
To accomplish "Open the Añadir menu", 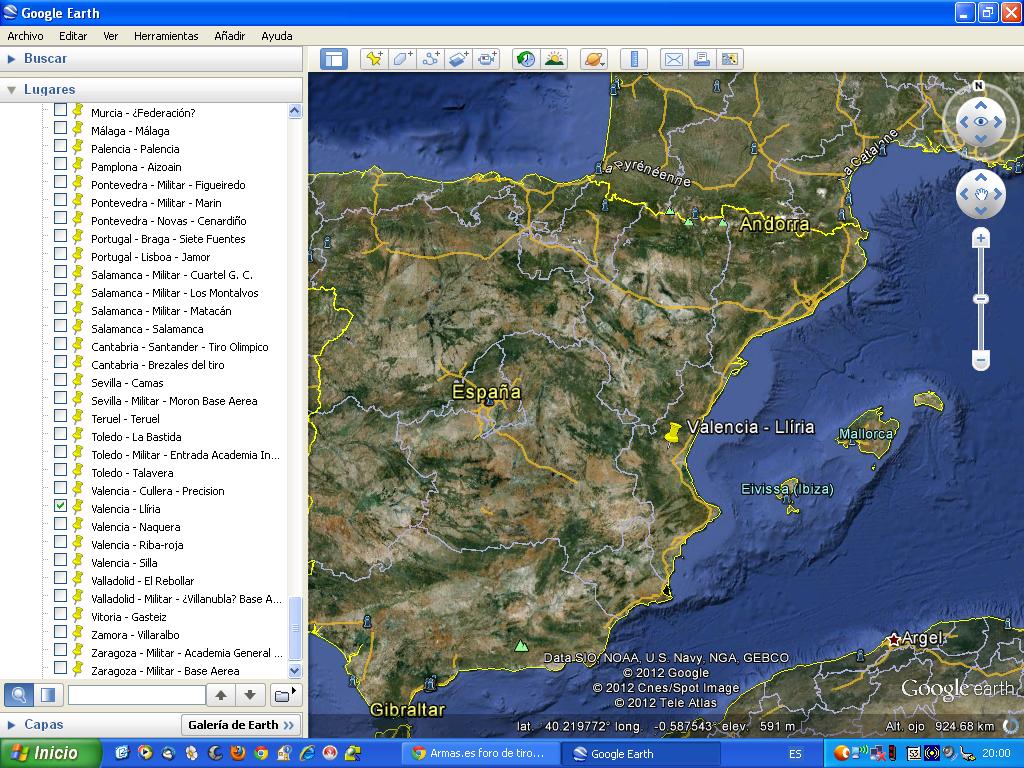I will [x=229, y=36].
